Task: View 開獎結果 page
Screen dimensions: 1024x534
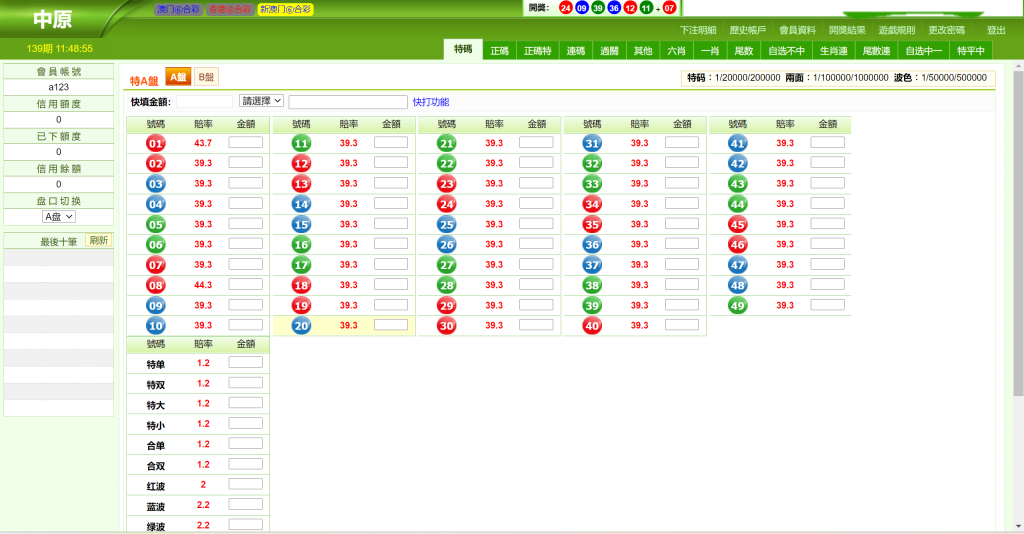Action: tap(847, 30)
